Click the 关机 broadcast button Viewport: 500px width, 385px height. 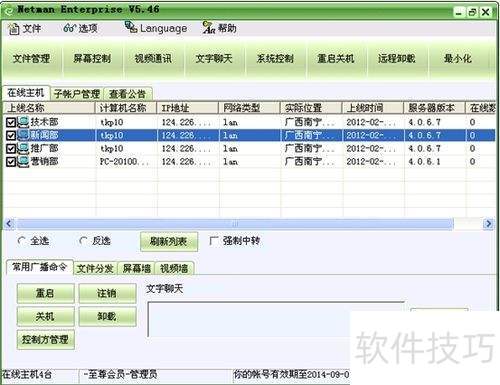(45, 316)
